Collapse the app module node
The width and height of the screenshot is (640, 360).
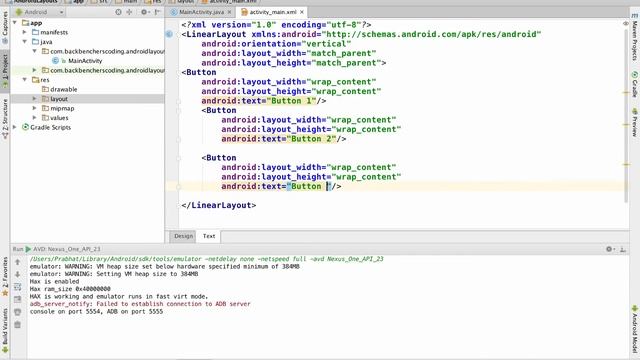pos(15,23)
